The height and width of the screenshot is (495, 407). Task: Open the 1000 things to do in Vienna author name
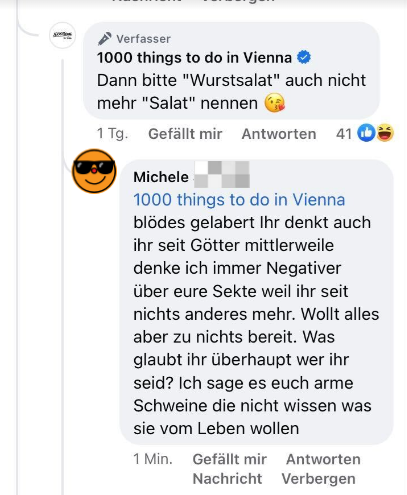tap(194, 58)
